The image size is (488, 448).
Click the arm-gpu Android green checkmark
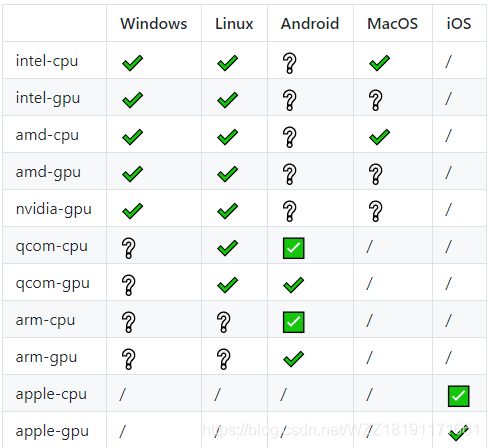(x=293, y=359)
